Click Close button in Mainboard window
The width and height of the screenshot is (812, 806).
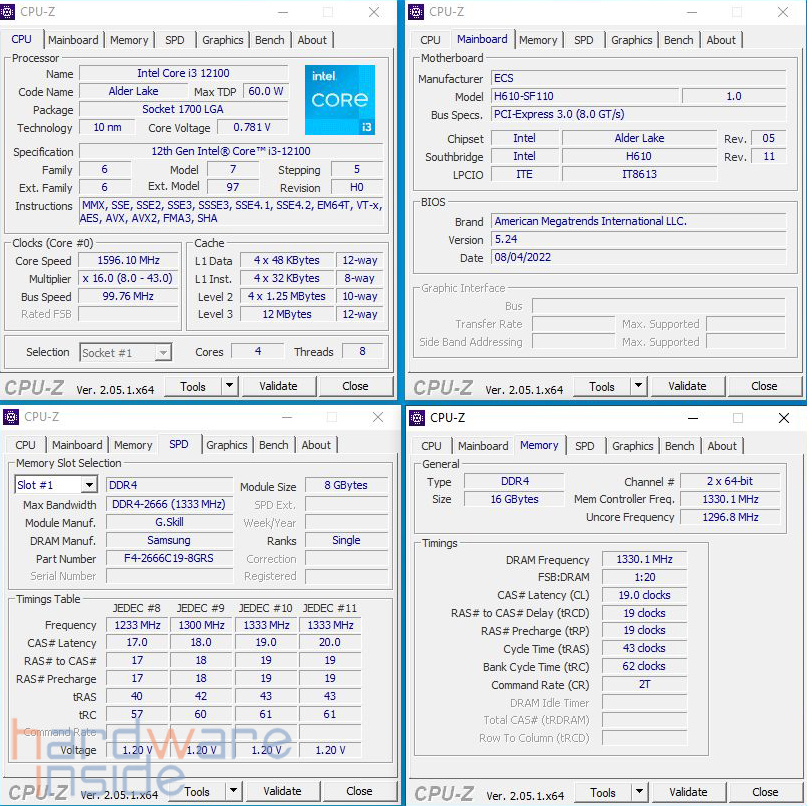[x=764, y=386]
